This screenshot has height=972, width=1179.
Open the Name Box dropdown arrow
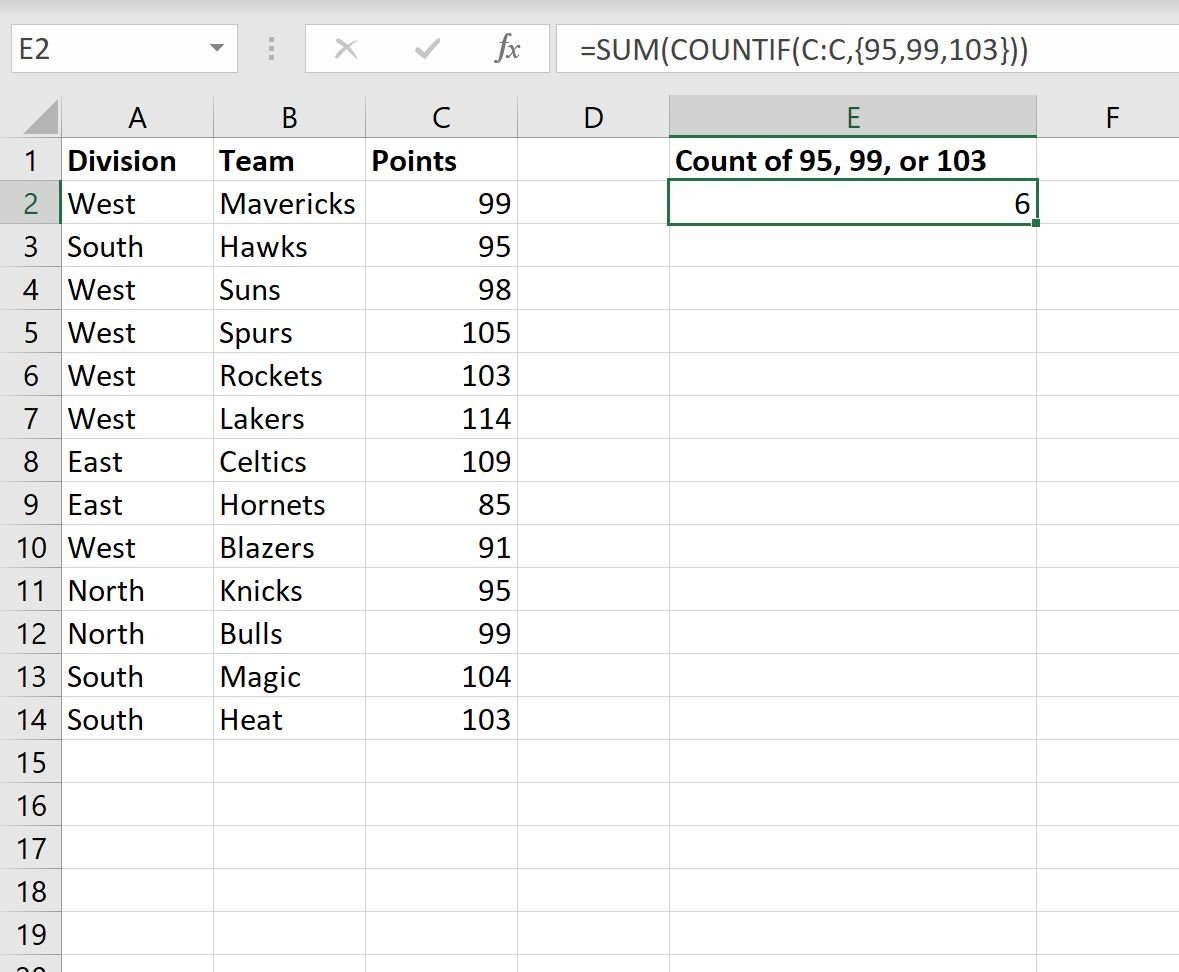pyautogui.click(x=217, y=48)
